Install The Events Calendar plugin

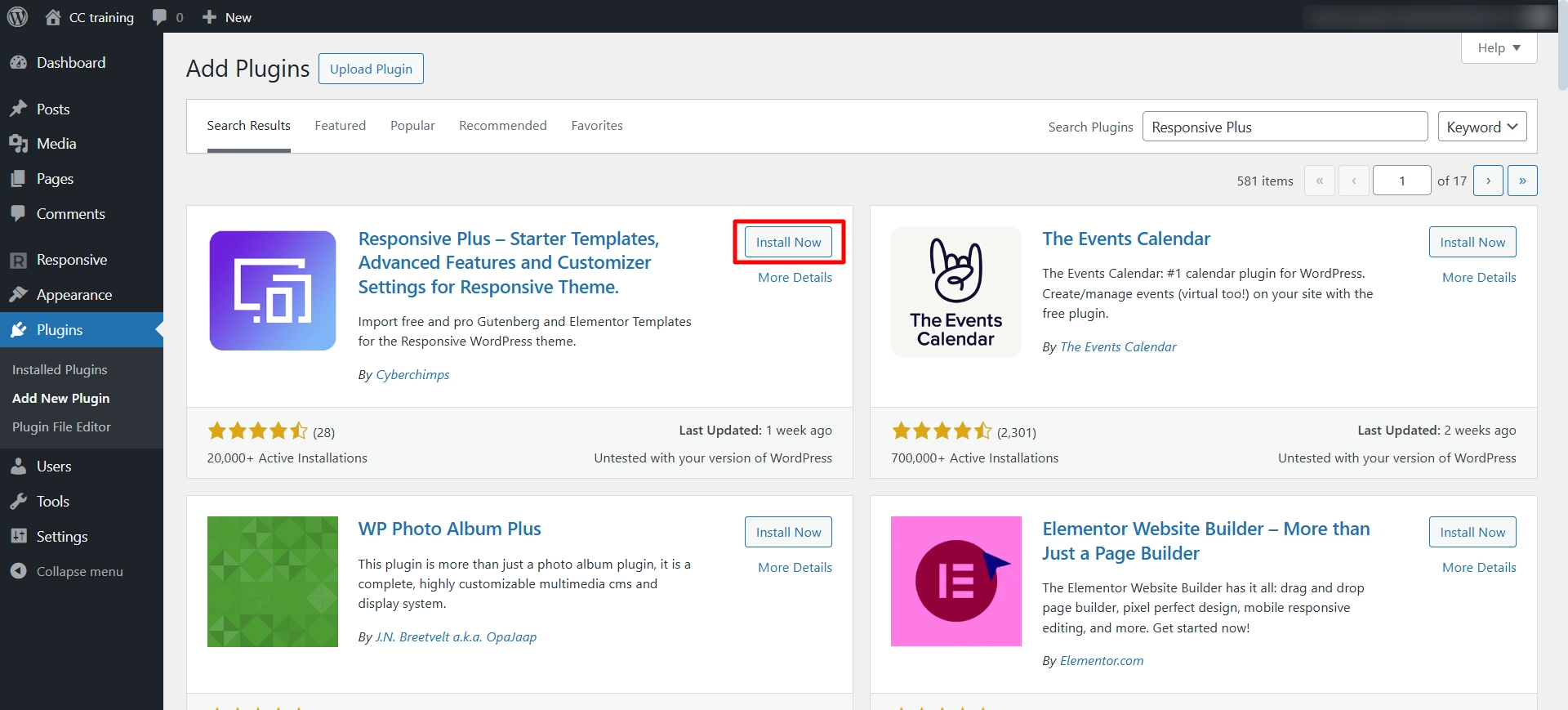(x=1472, y=242)
